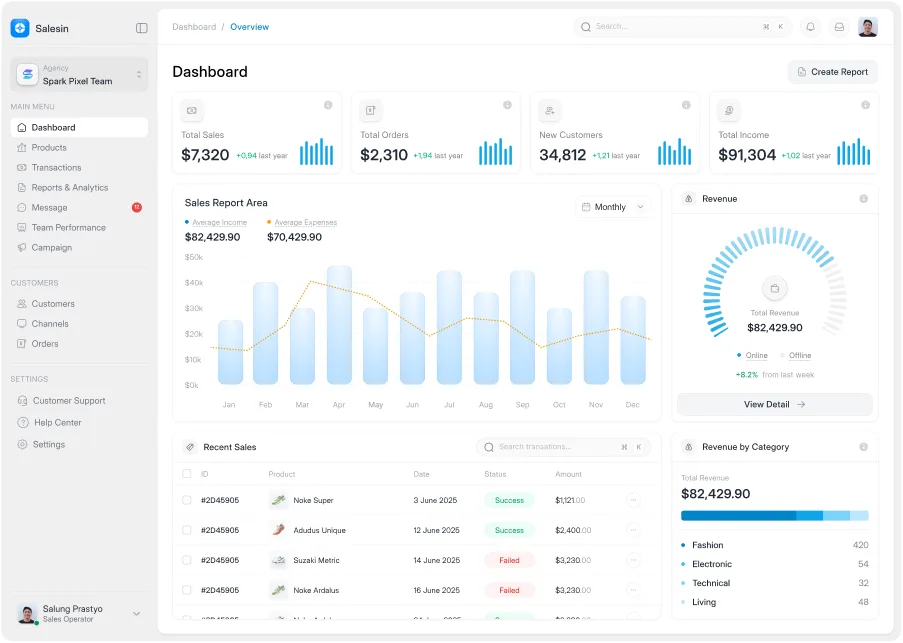Open row menu for Adudus Unique
The image size is (903, 643).
[633, 530]
